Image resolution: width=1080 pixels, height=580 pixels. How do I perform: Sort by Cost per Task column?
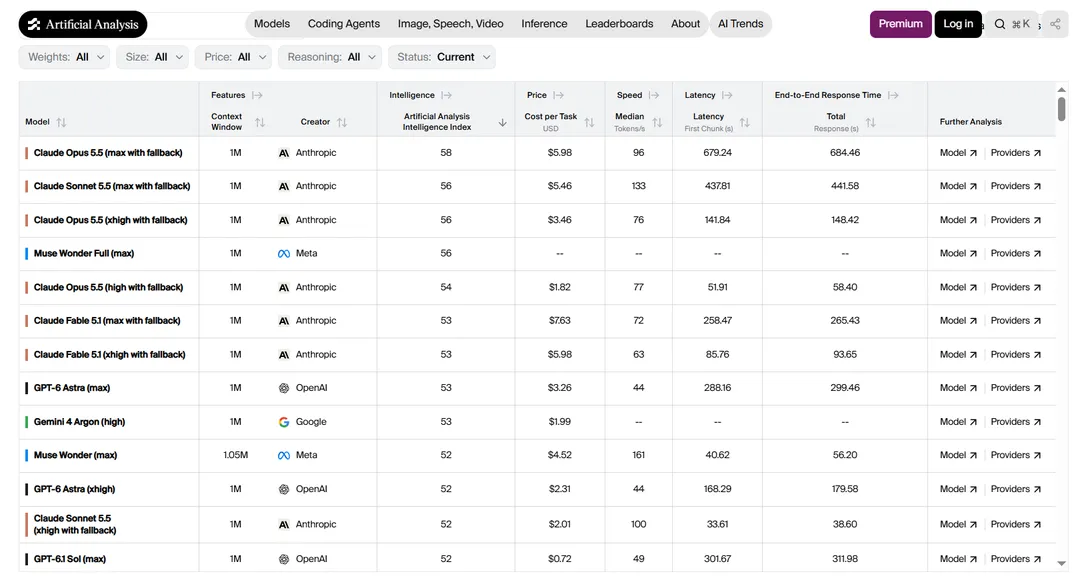click(x=589, y=123)
